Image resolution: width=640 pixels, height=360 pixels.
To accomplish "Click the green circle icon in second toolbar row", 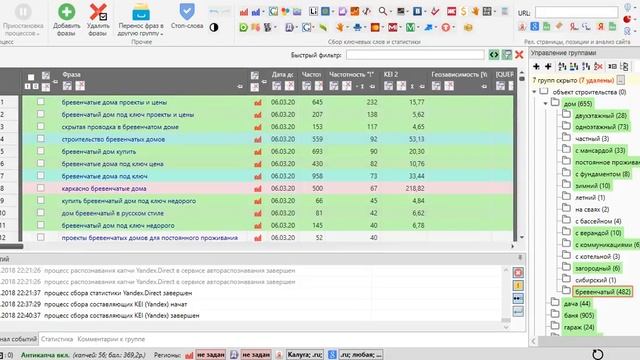I will click(244, 27).
